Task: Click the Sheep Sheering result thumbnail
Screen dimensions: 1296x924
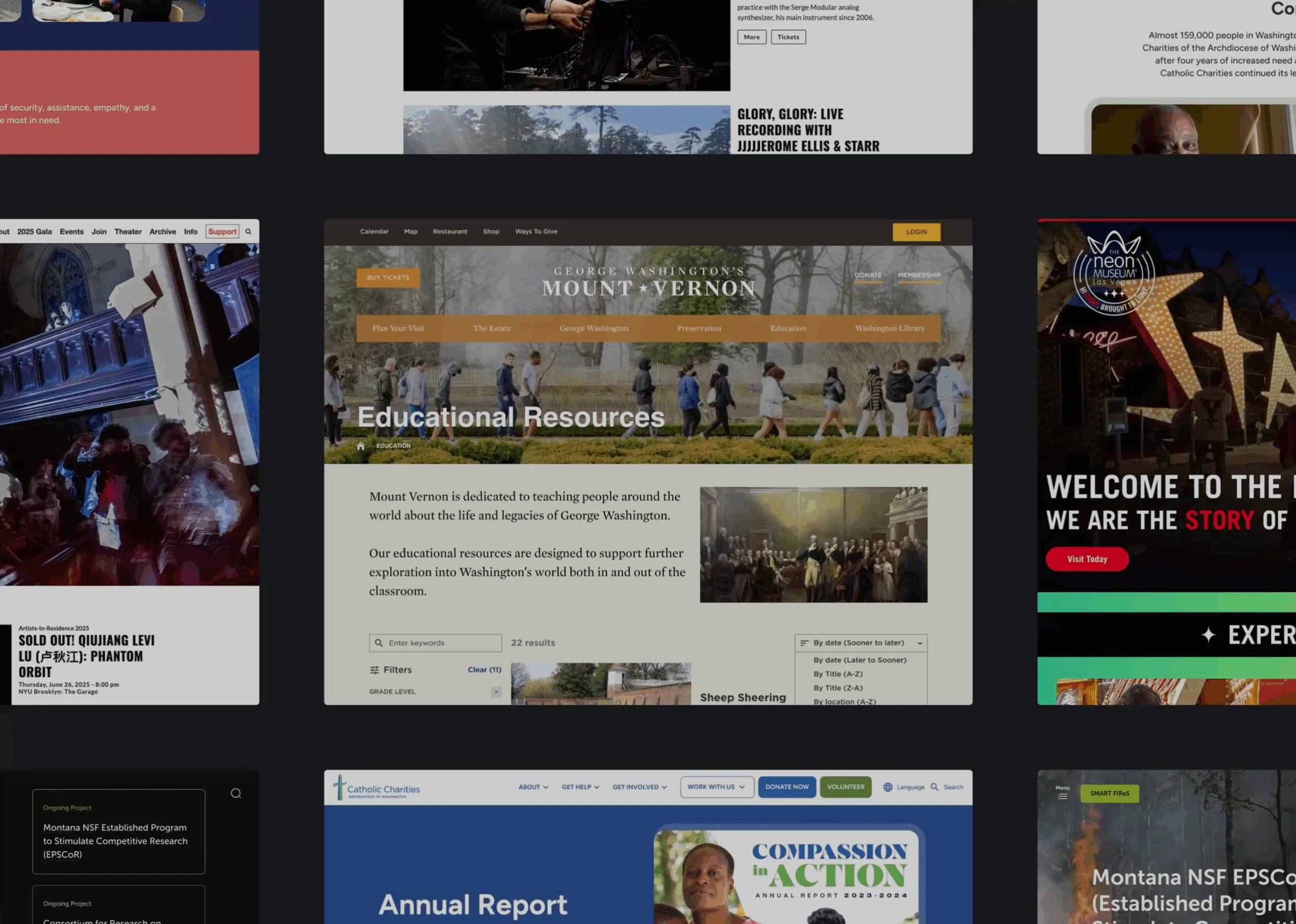Action: (x=601, y=684)
